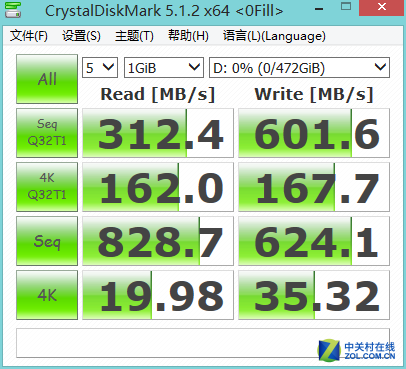Open the test count dropdown showing 5

point(100,68)
